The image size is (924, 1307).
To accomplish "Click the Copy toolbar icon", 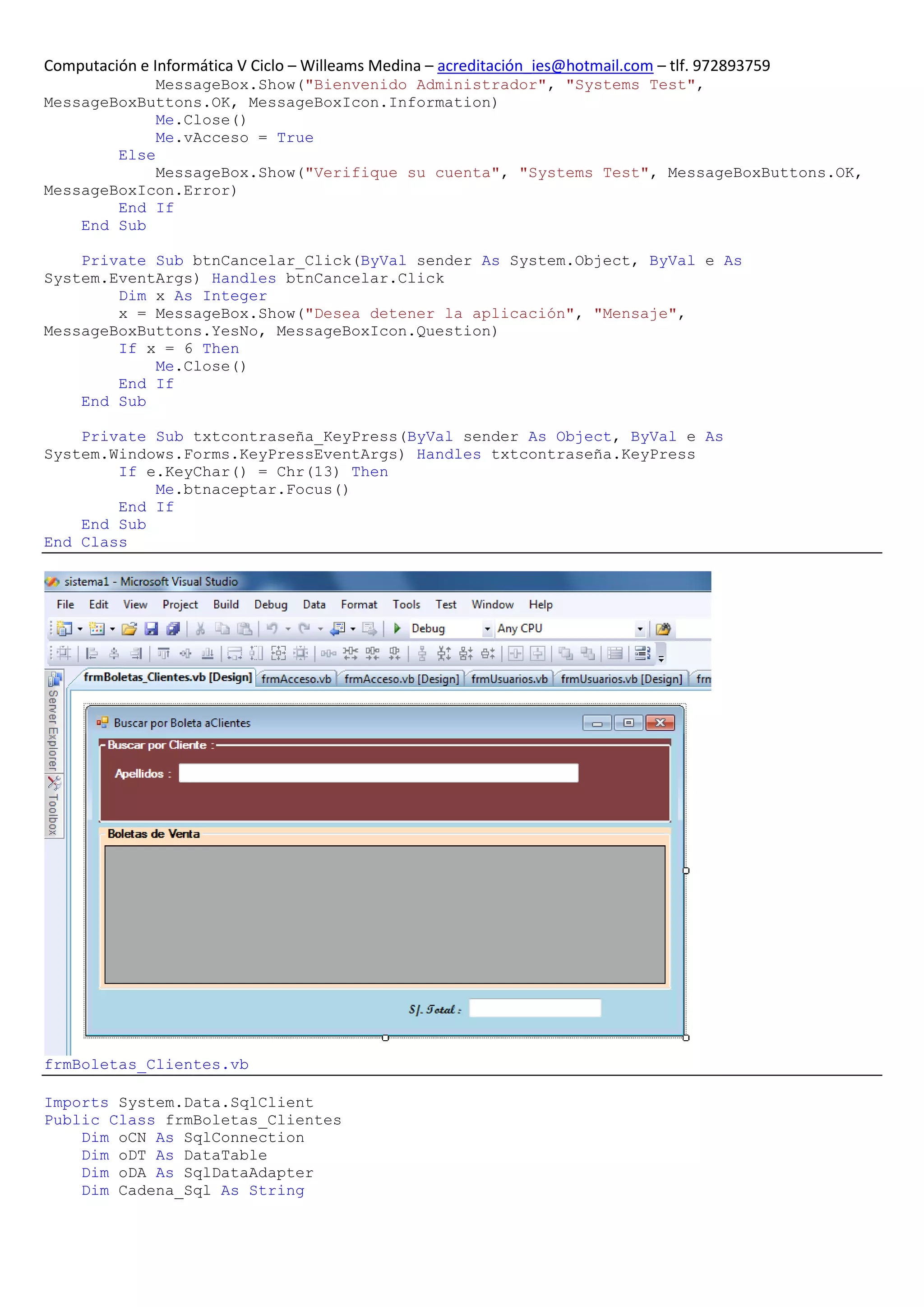I will tap(222, 629).
